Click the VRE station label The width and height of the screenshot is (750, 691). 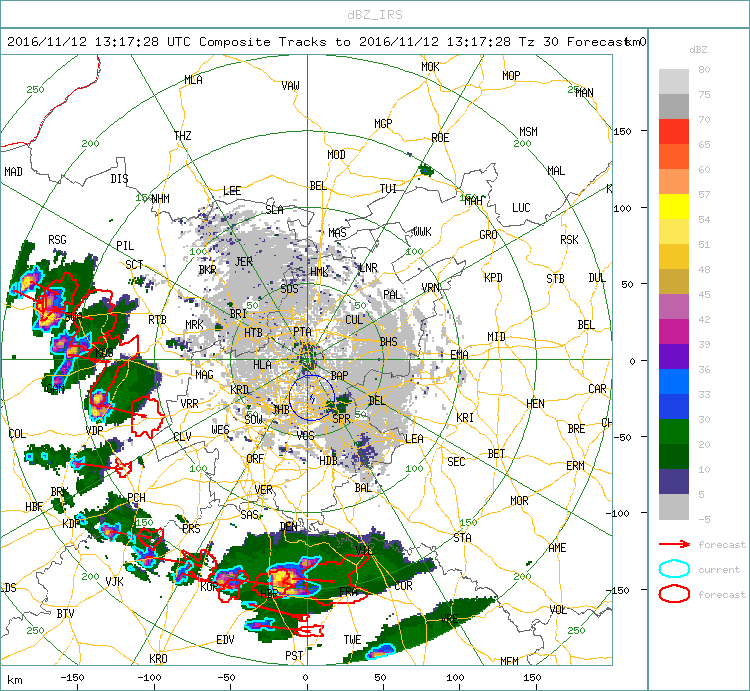point(449,618)
